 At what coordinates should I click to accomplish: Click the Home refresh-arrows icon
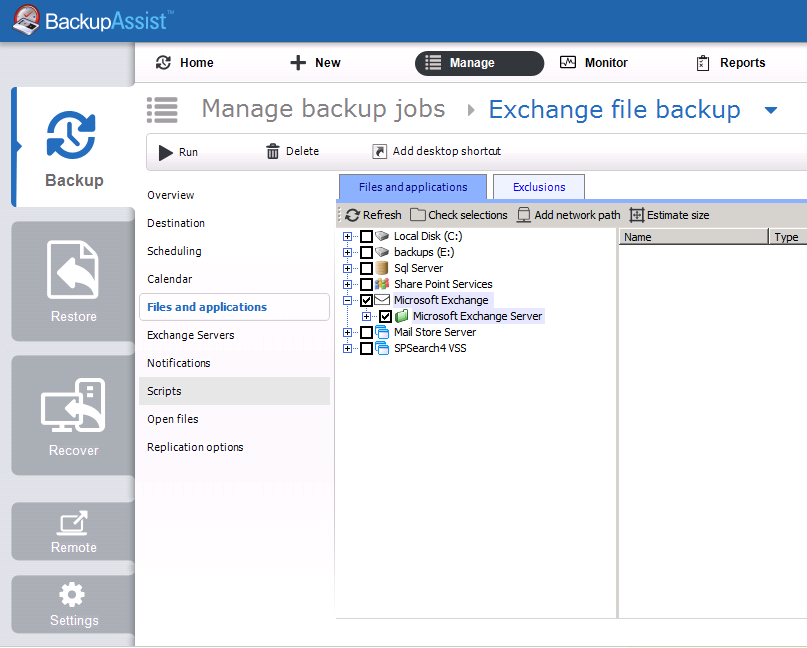pyautogui.click(x=163, y=63)
